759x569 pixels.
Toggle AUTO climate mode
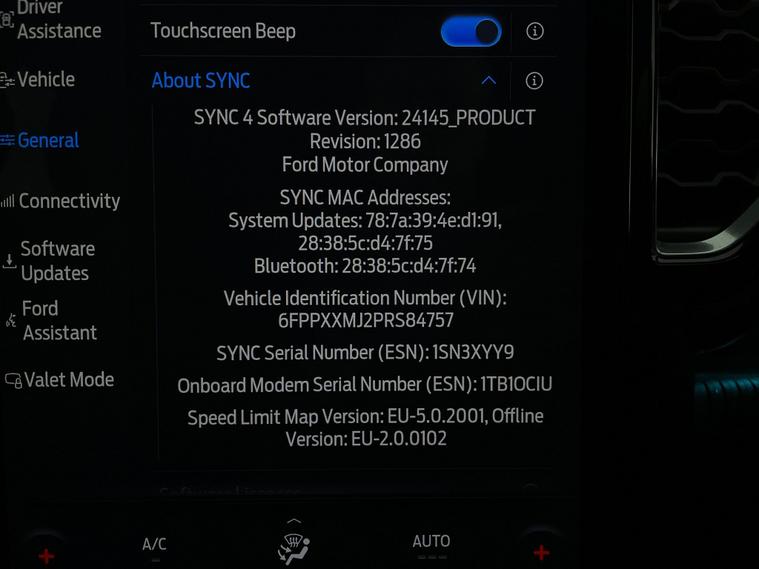point(431,541)
